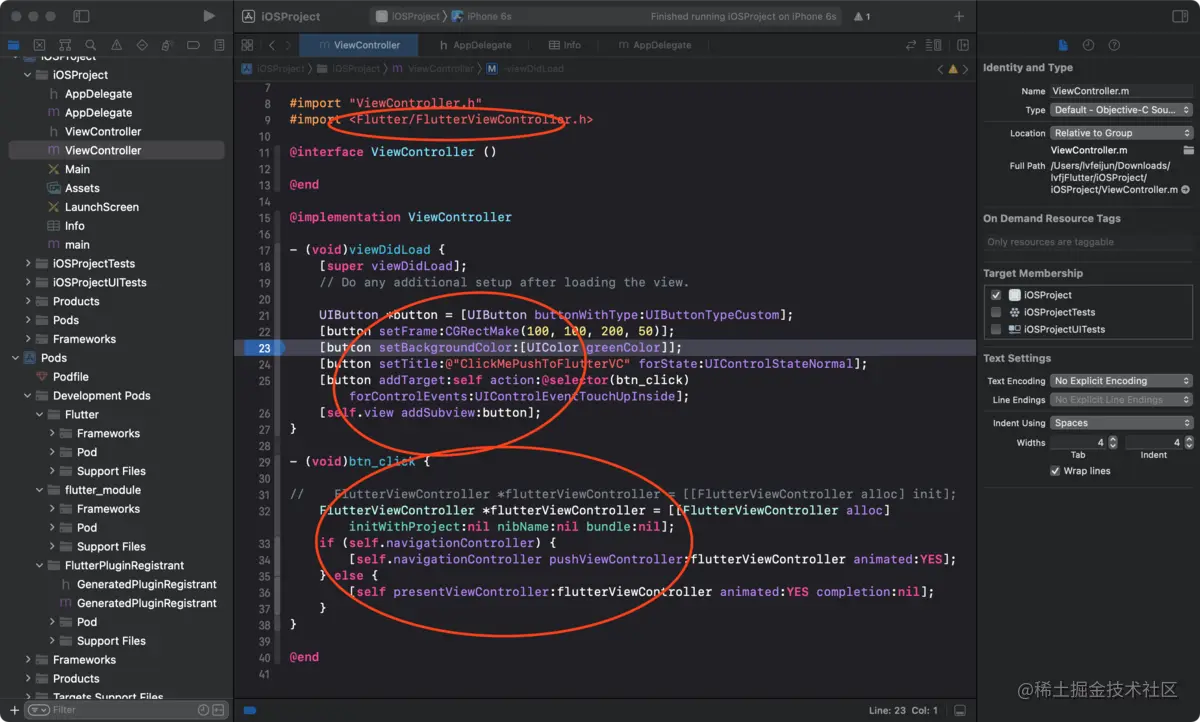Expand the iOSProjectUITests folder
The image size is (1200, 722).
[x=28, y=283]
